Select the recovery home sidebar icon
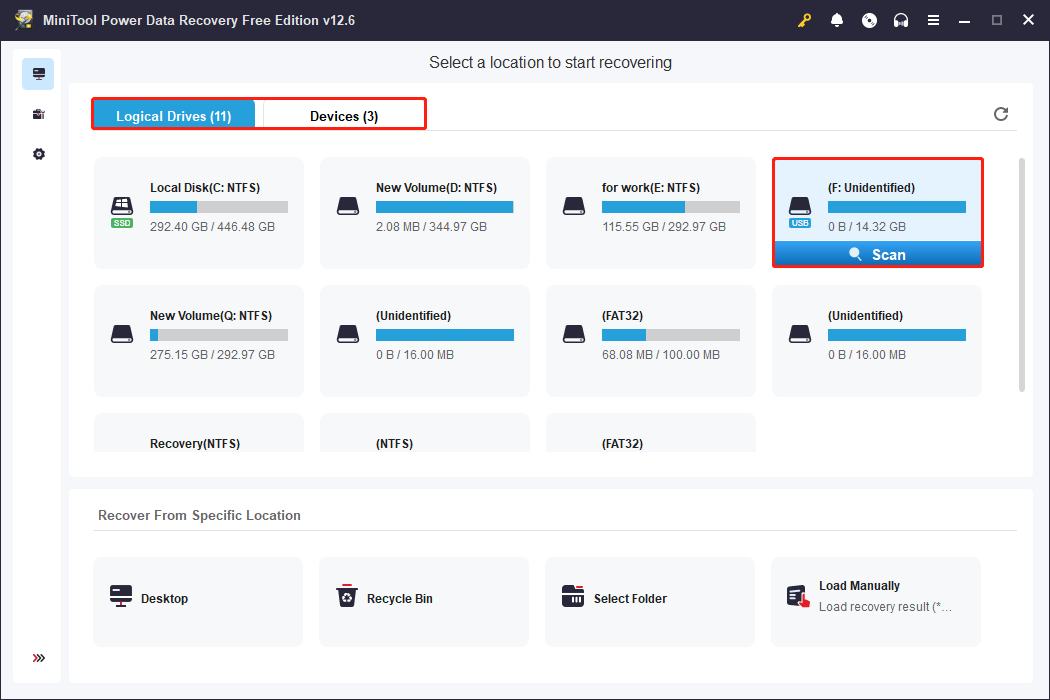The width and height of the screenshot is (1050, 700). [38, 74]
